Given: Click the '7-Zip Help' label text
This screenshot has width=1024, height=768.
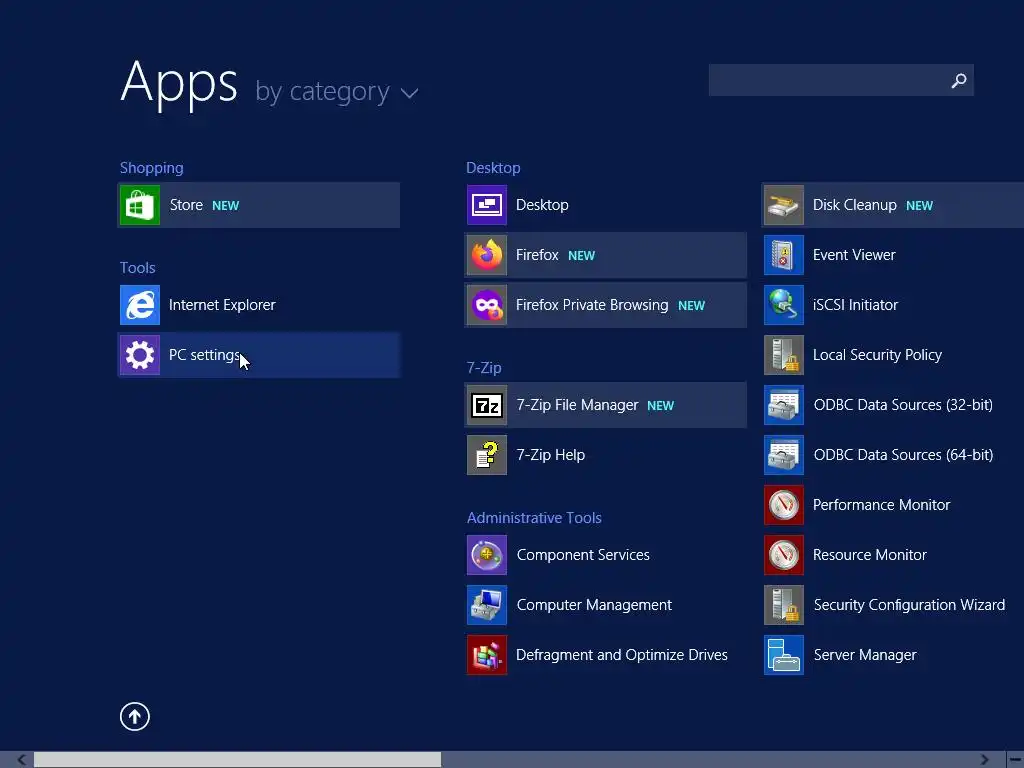Looking at the screenshot, I should (x=551, y=455).
